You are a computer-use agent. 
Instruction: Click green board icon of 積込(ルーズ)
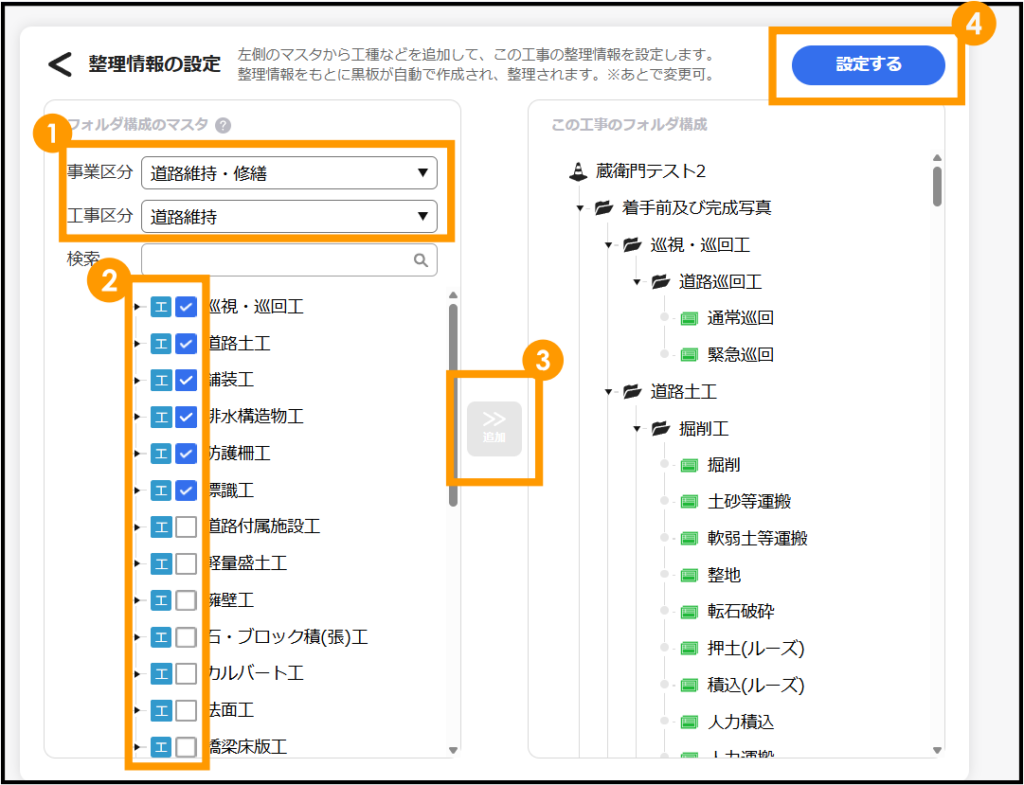pyautogui.click(x=689, y=686)
